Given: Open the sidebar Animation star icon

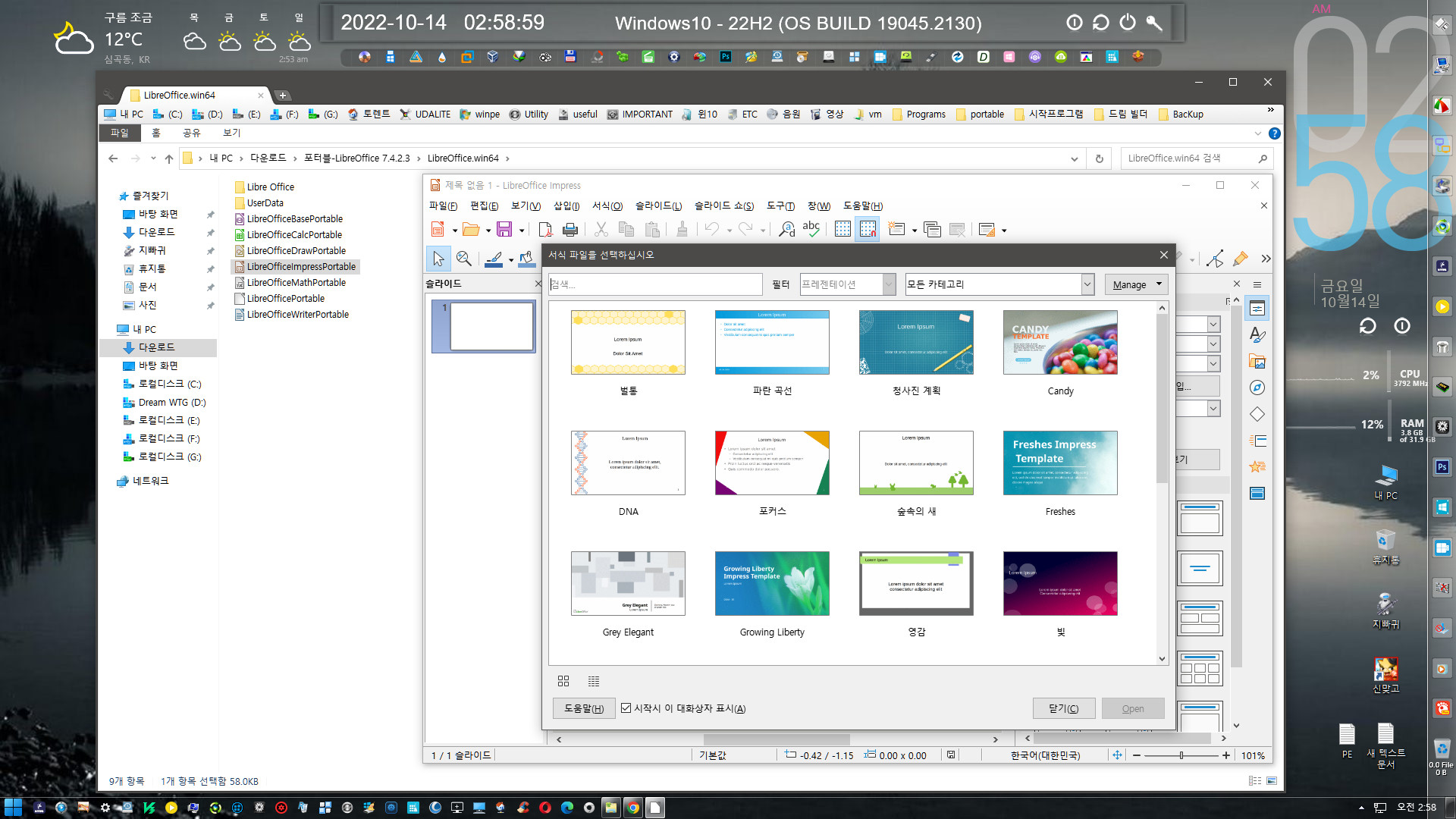Looking at the screenshot, I should click(1257, 467).
